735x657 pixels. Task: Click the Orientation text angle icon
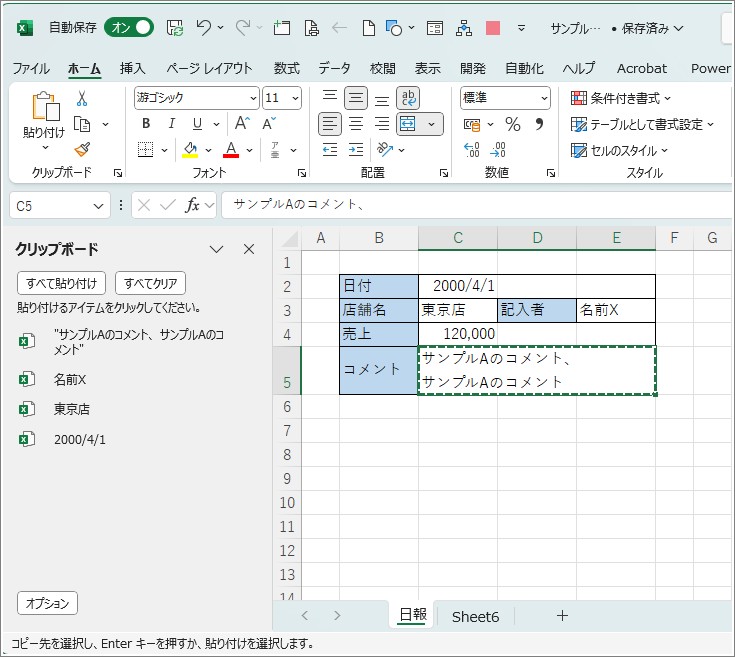(x=385, y=150)
